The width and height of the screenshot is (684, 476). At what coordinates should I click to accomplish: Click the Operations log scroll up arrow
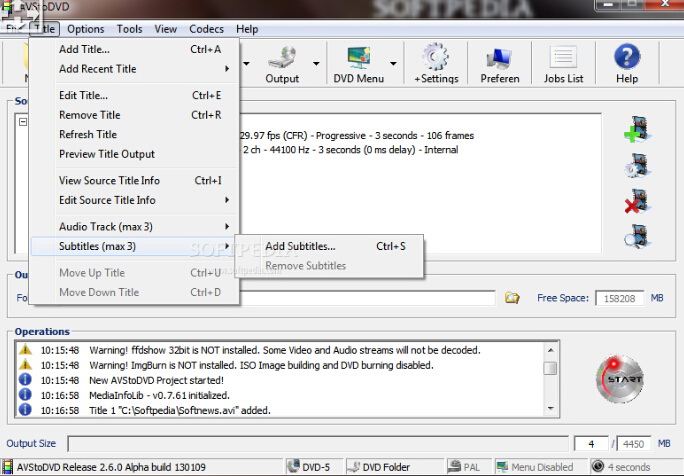pos(551,350)
